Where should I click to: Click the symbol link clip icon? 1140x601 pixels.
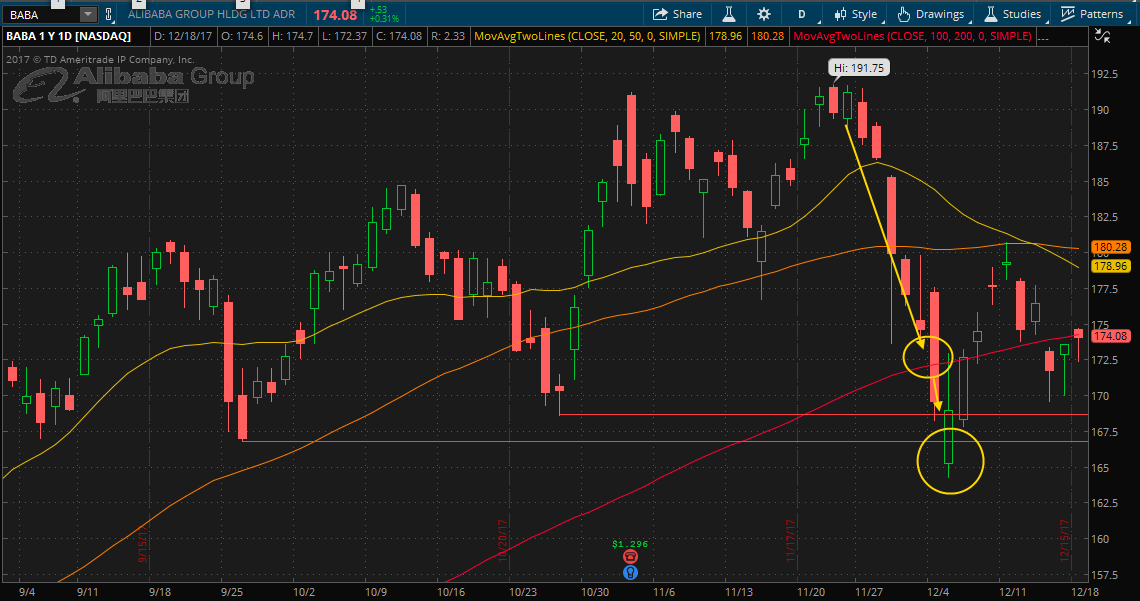[x=108, y=14]
